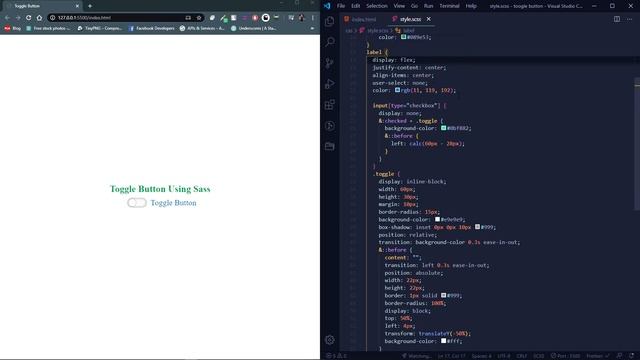Click the VS Code logo icon
The height and width of the screenshot is (360, 640).
(327, 6)
